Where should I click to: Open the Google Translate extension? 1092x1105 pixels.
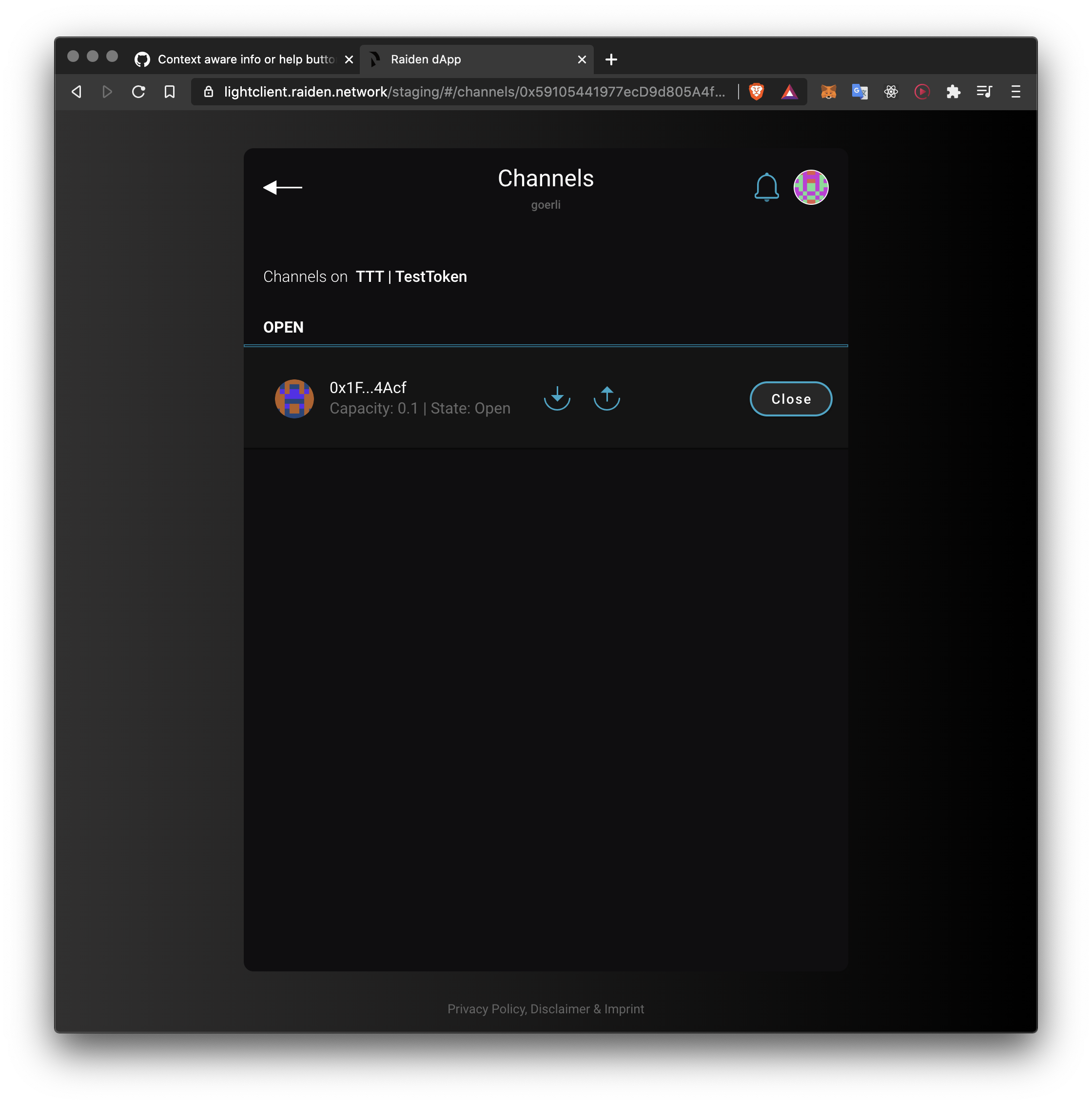tap(859, 92)
